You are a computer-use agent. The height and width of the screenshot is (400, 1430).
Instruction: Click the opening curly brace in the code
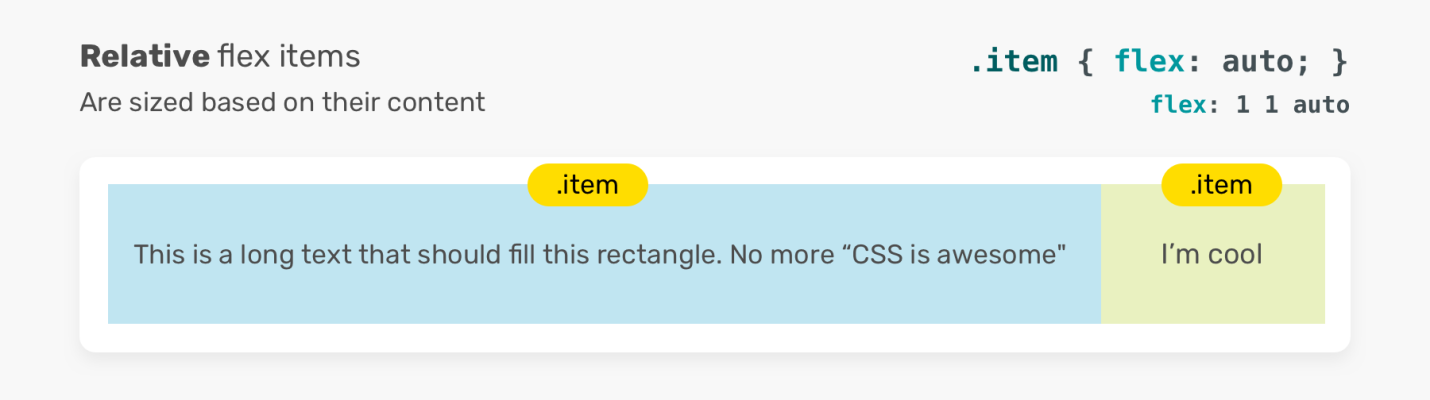pyautogui.click(x=1087, y=62)
